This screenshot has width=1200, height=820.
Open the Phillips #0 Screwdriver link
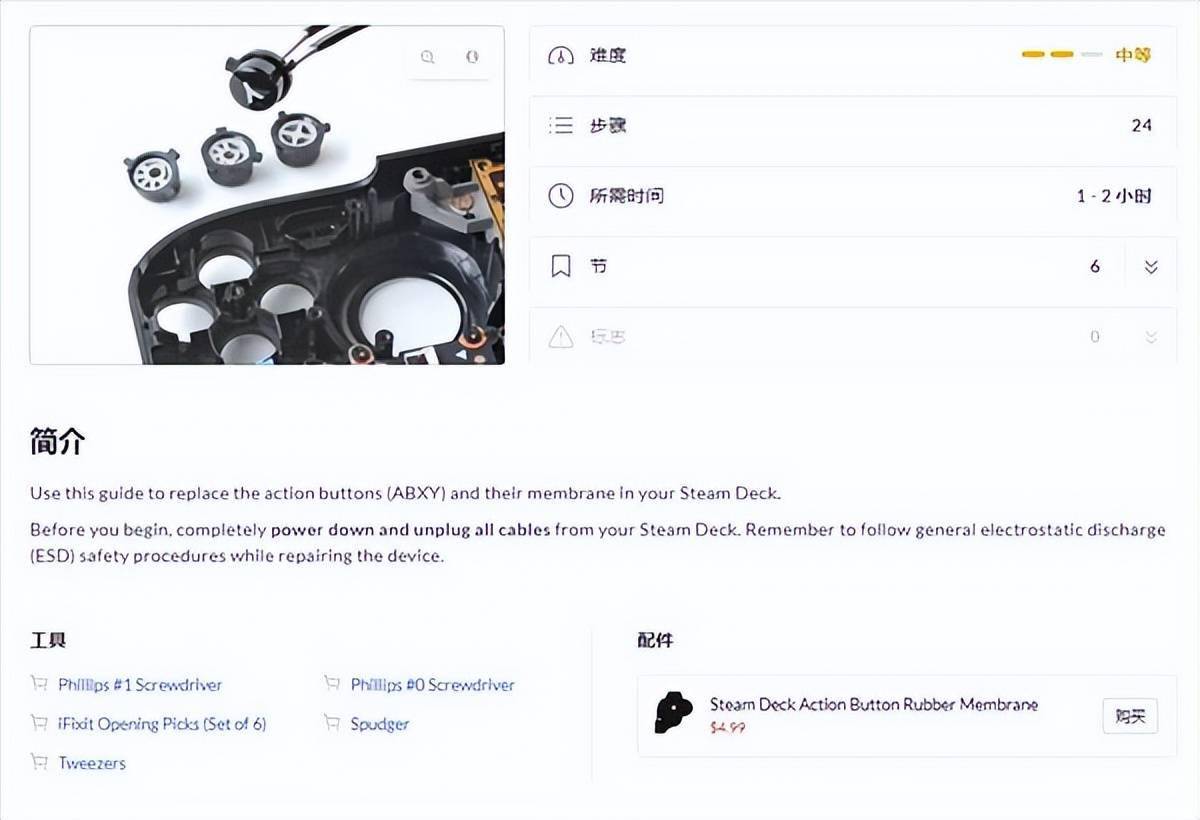[x=432, y=685]
